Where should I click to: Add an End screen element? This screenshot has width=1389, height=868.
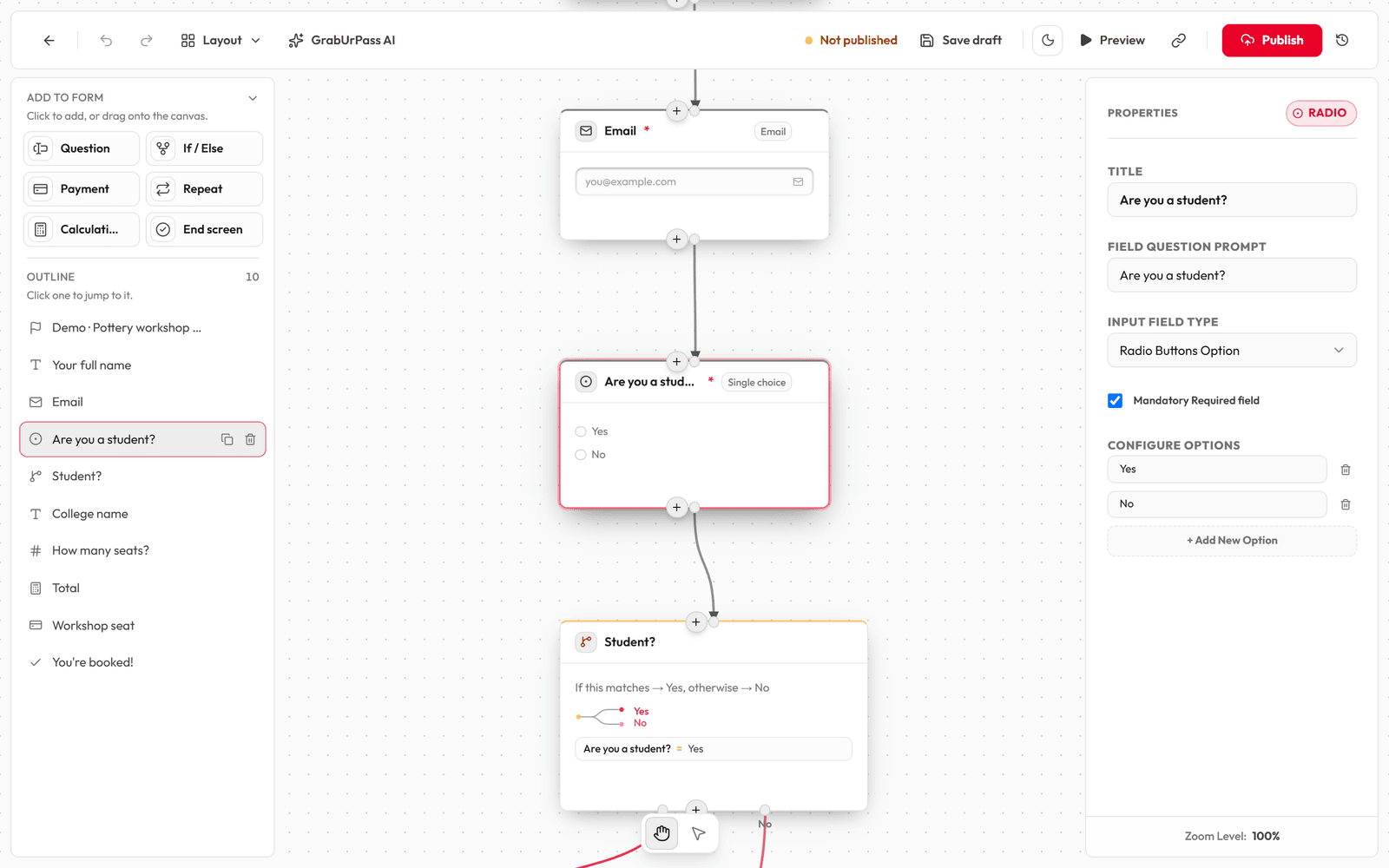tap(205, 230)
